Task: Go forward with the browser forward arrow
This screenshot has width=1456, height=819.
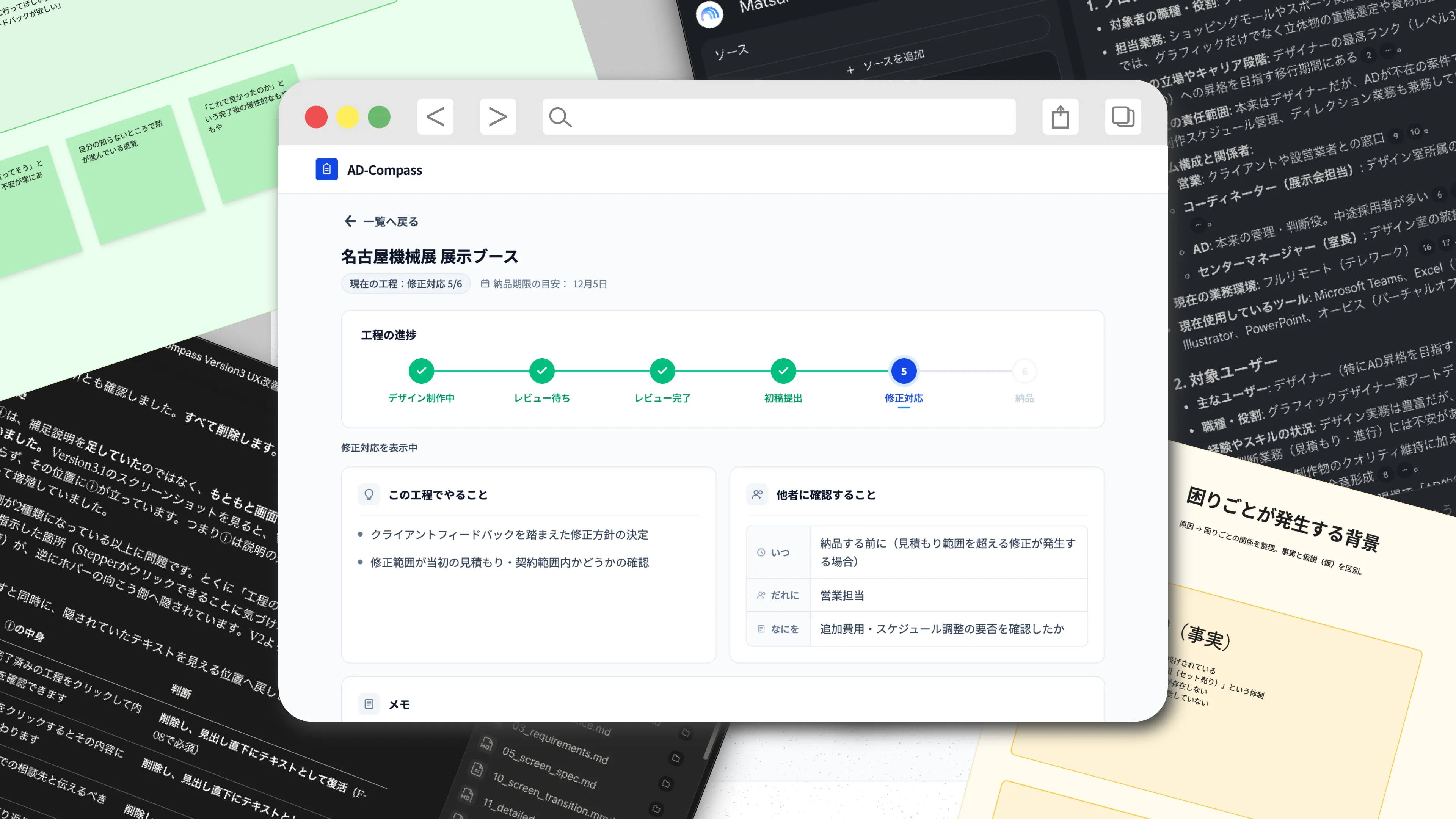Action: tap(497, 117)
